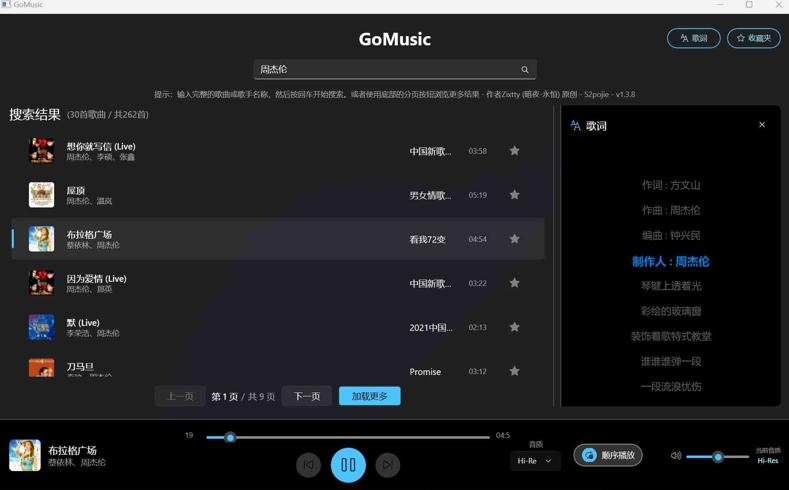Toggle the 顺序播放 play mode button
The image size is (789, 490).
[608, 455]
